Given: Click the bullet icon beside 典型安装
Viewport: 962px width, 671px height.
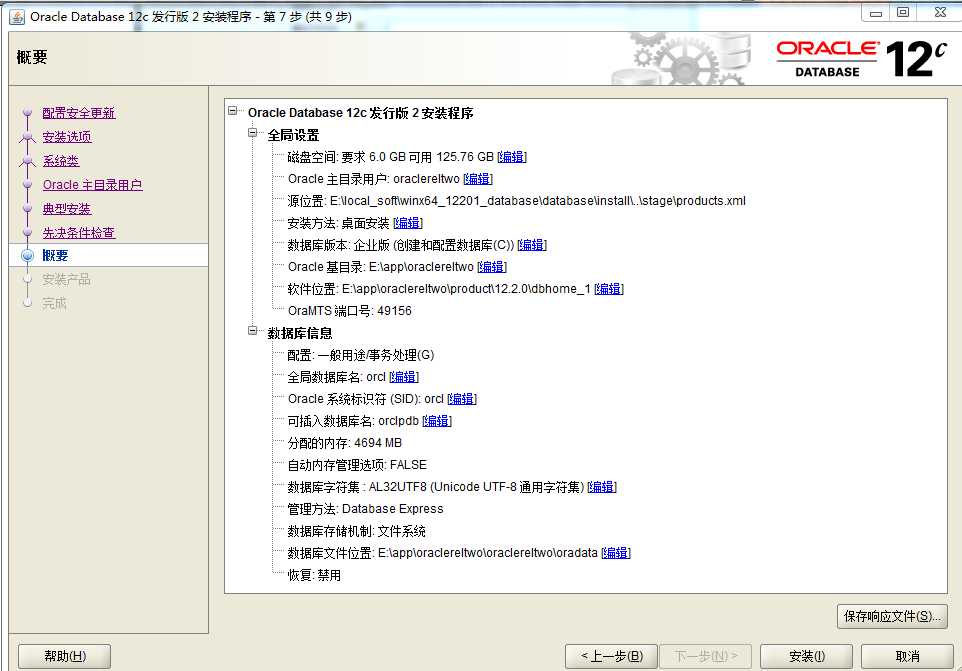Looking at the screenshot, I should click(x=27, y=209).
